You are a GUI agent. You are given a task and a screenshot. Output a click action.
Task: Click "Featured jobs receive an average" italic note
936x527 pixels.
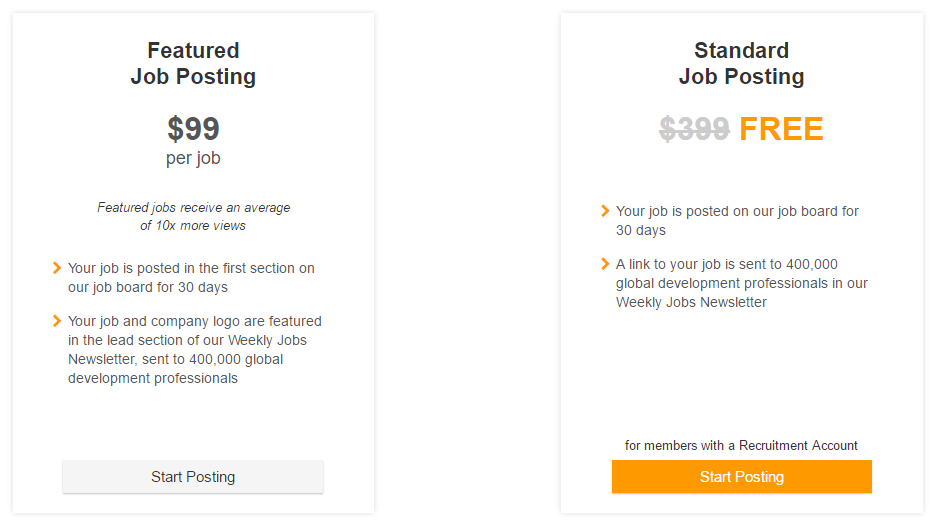[x=193, y=207]
